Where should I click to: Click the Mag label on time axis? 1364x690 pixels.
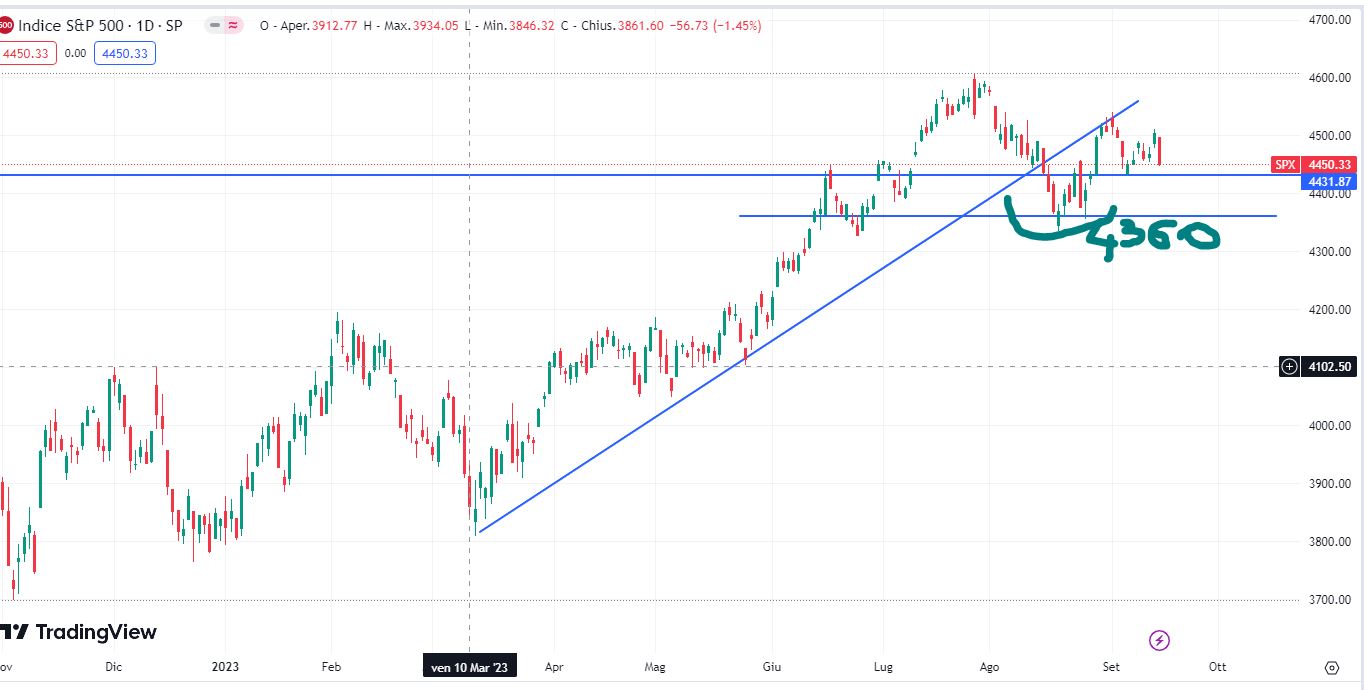[x=654, y=667]
